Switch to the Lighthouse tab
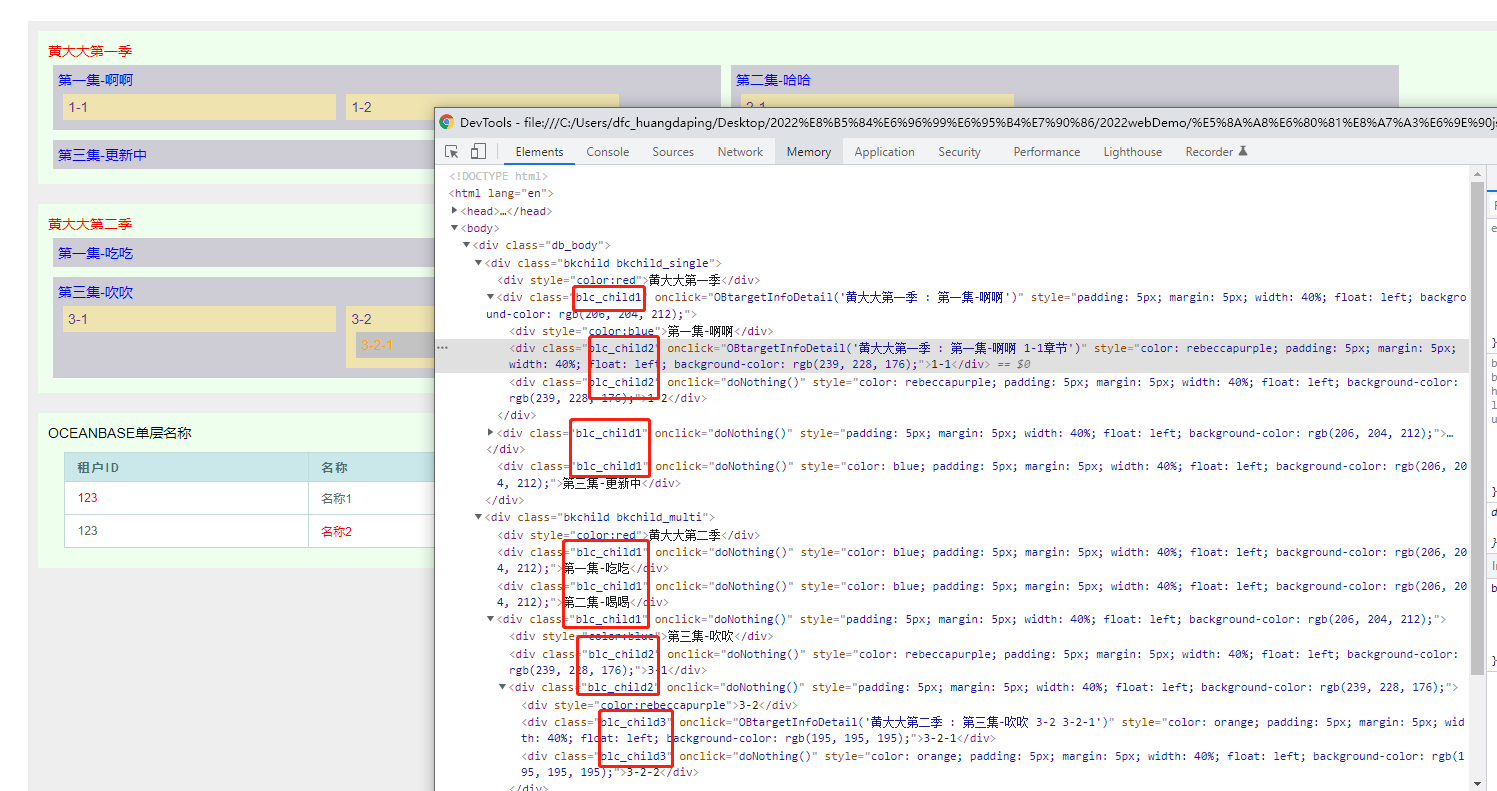 [x=1132, y=152]
